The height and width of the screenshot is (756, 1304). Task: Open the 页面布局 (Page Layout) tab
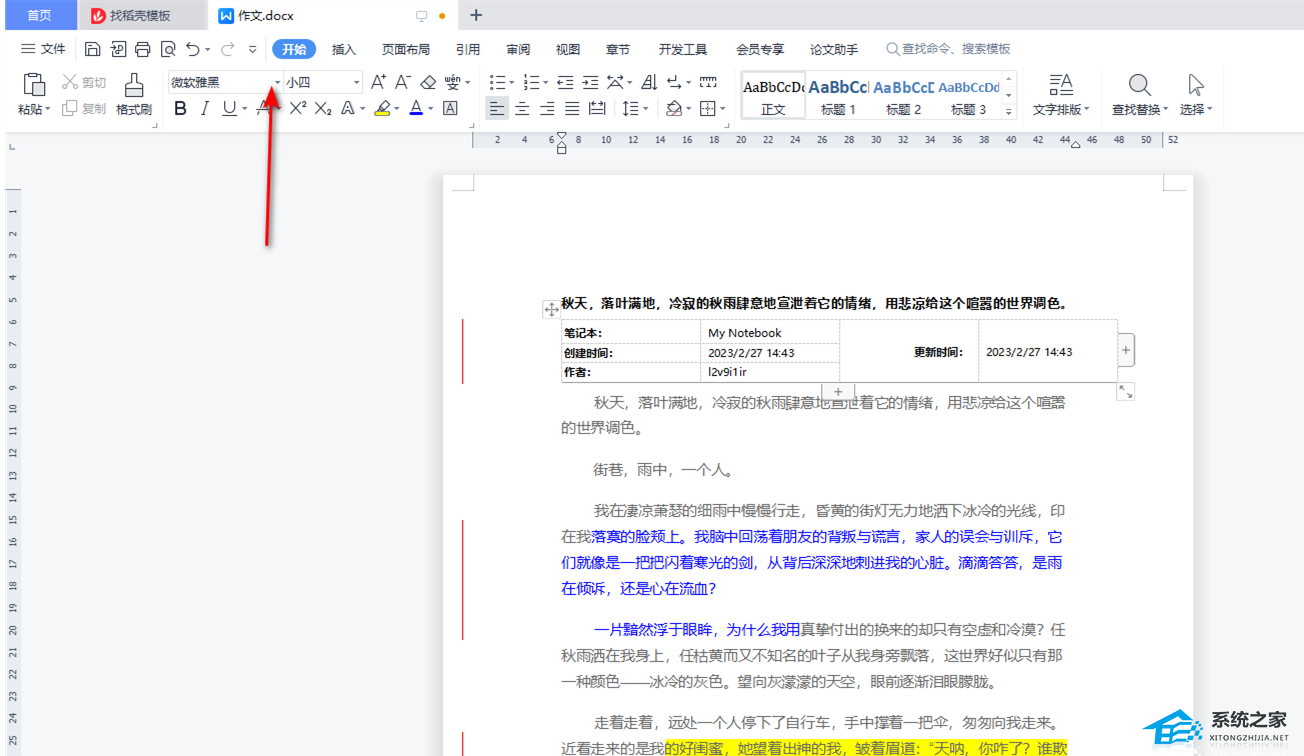click(406, 49)
